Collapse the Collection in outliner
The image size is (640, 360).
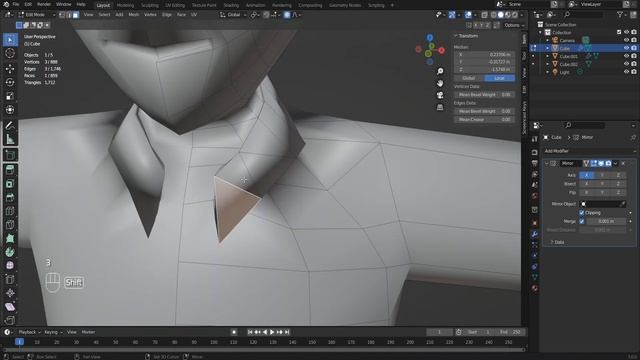[x=540, y=32]
